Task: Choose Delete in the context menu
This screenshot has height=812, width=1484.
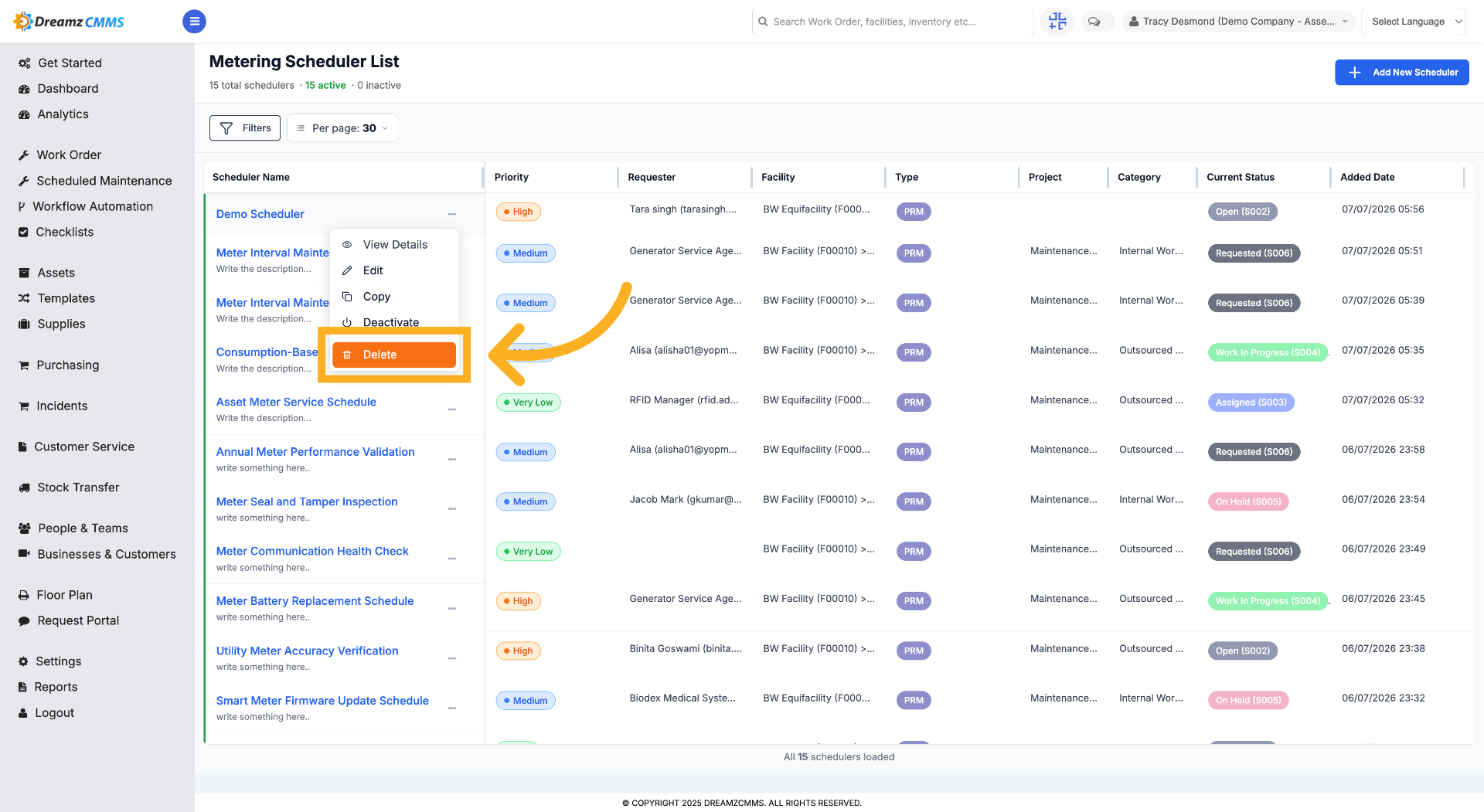Action: click(x=394, y=355)
